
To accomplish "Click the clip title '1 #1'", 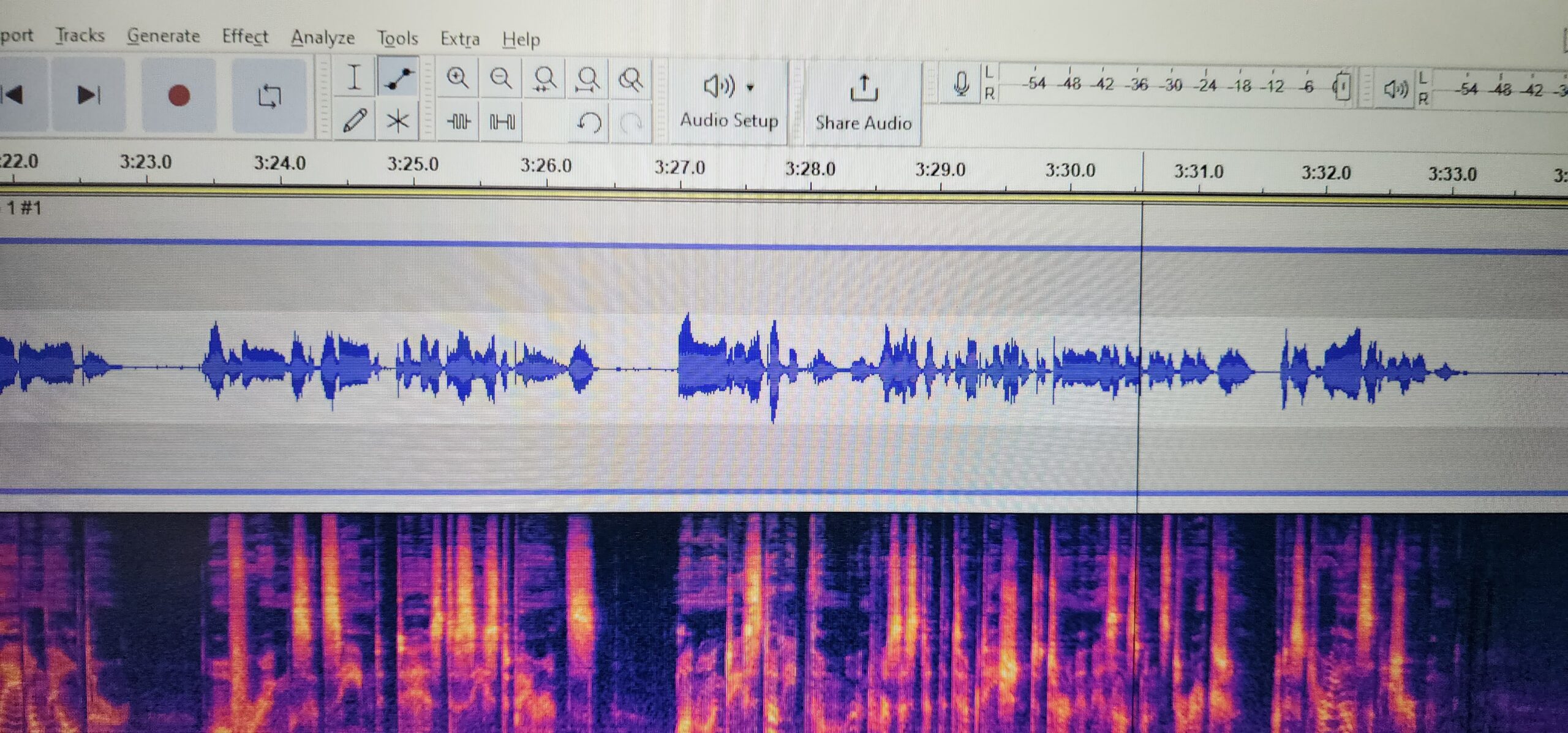I will 23,208.
